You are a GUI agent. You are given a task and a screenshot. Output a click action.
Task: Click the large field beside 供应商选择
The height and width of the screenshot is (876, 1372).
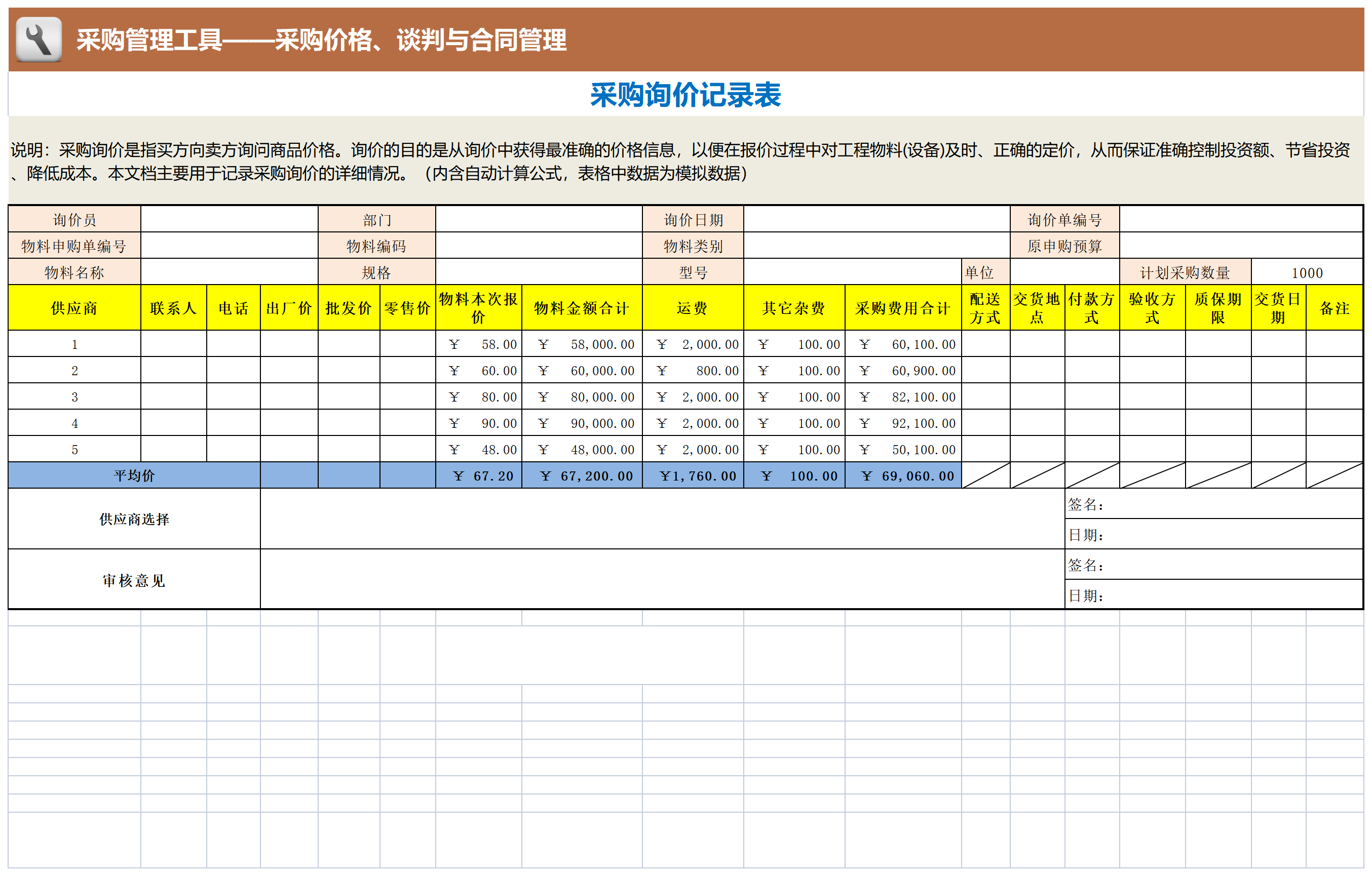click(x=662, y=519)
